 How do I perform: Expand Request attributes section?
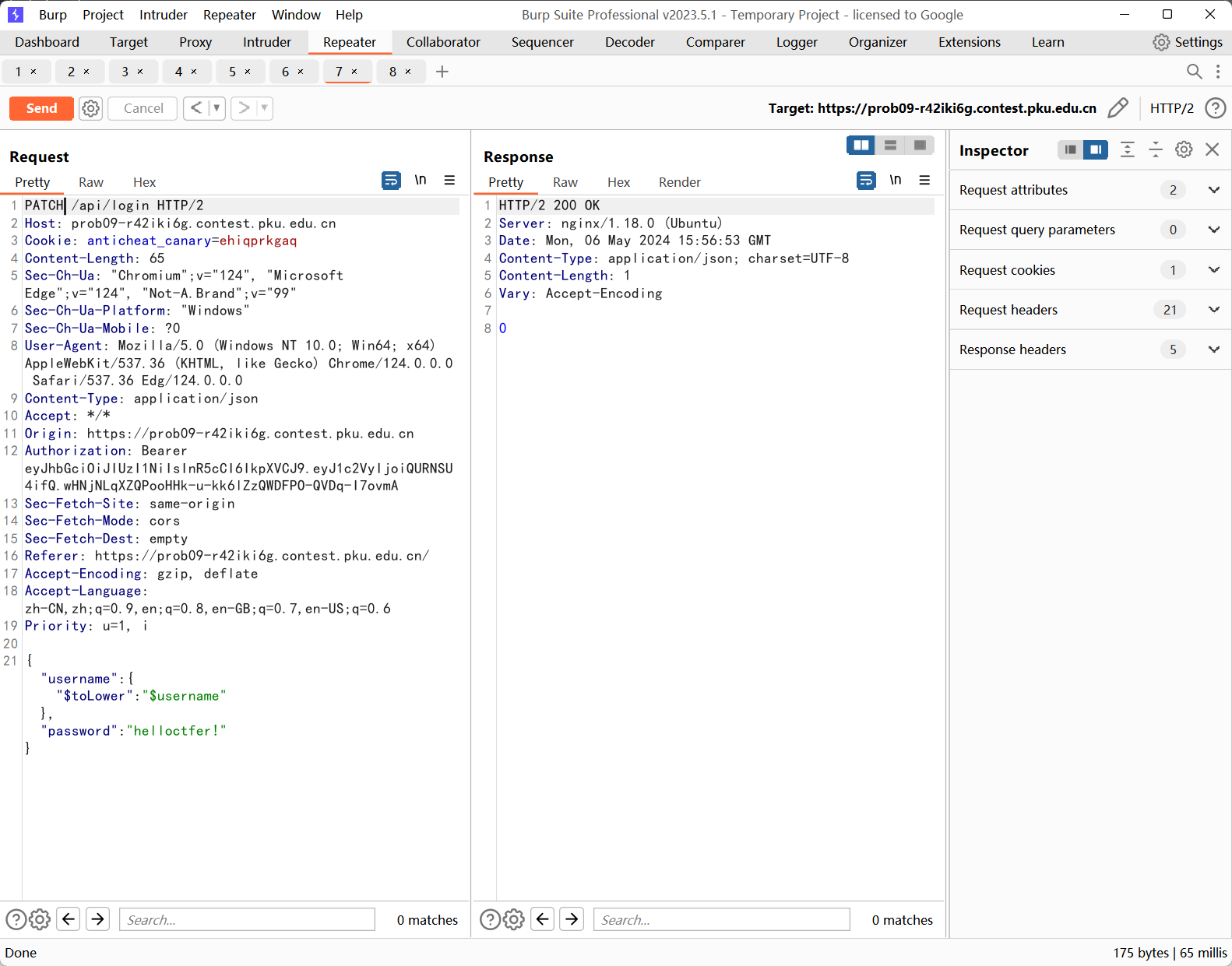(1090, 190)
